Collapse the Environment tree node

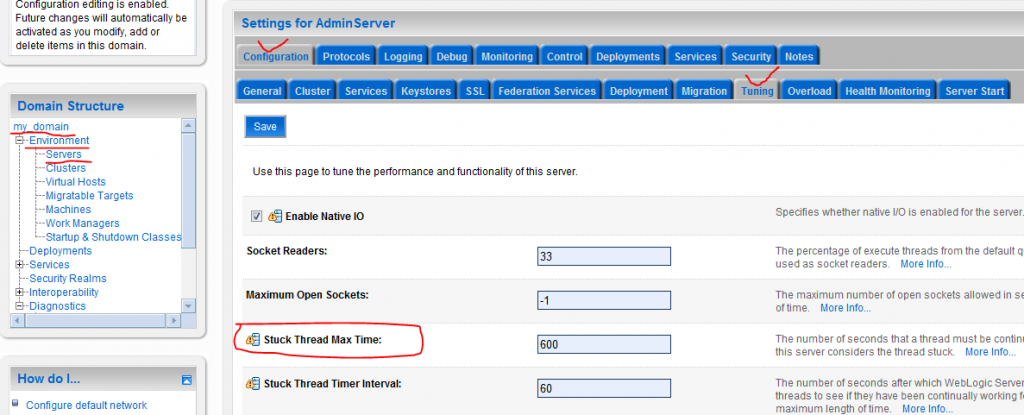click(x=20, y=141)
